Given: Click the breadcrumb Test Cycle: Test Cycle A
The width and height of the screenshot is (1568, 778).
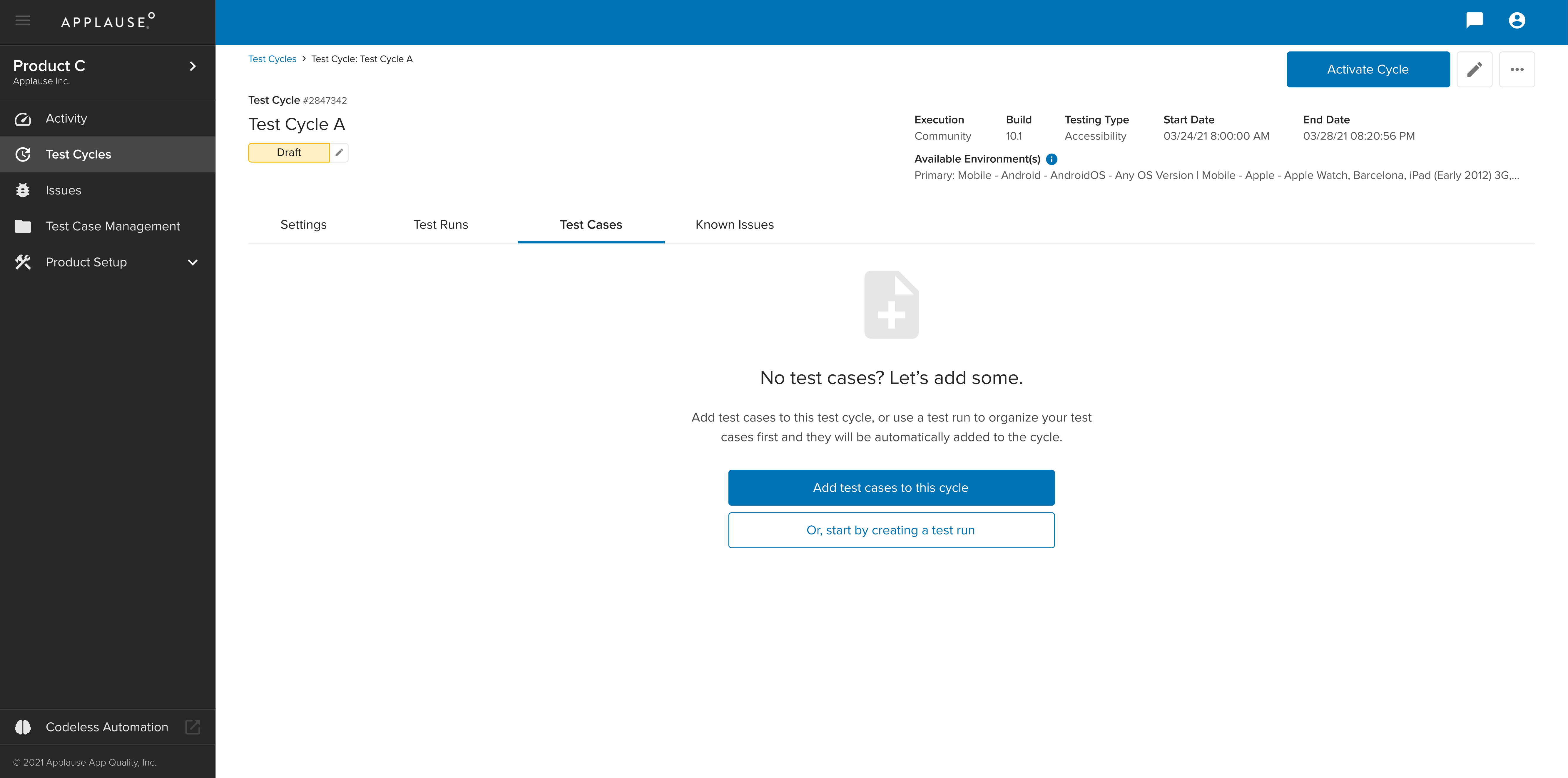Looking at the screenshot, I should point(362,59).
